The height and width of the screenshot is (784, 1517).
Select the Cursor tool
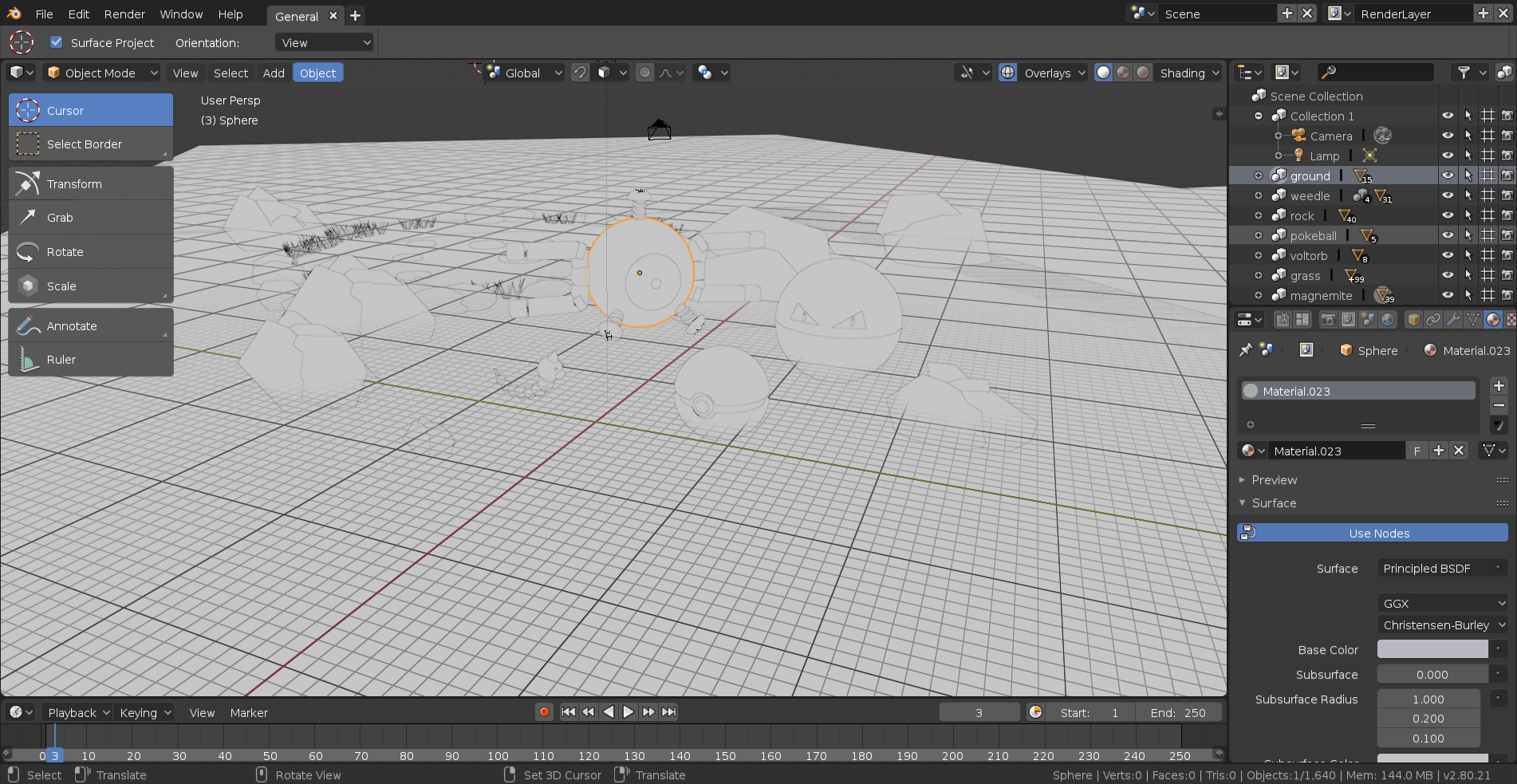pyautogui.click(x=91, y=110)
